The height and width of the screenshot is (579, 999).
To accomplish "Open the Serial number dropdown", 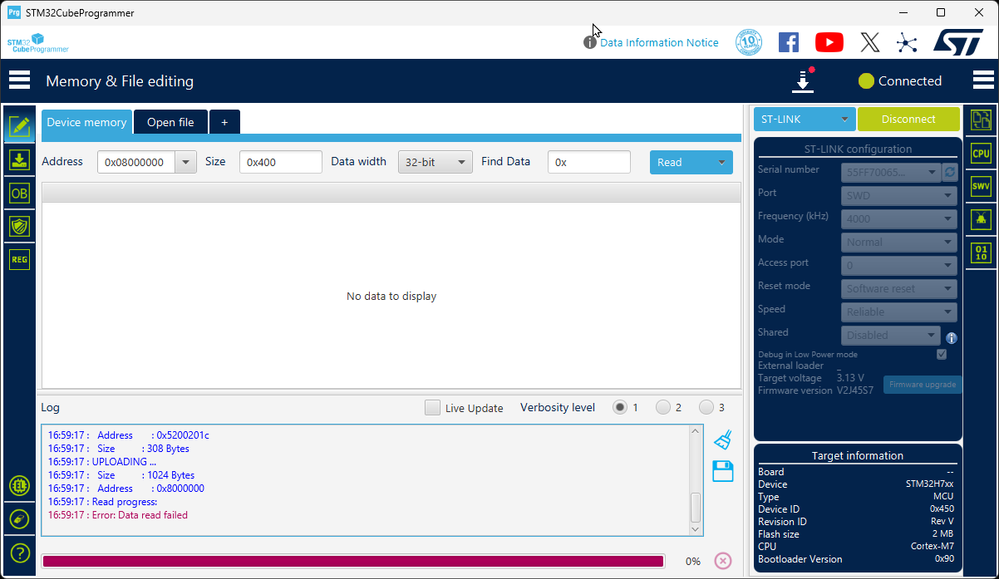I will click(x=890, y=172).
